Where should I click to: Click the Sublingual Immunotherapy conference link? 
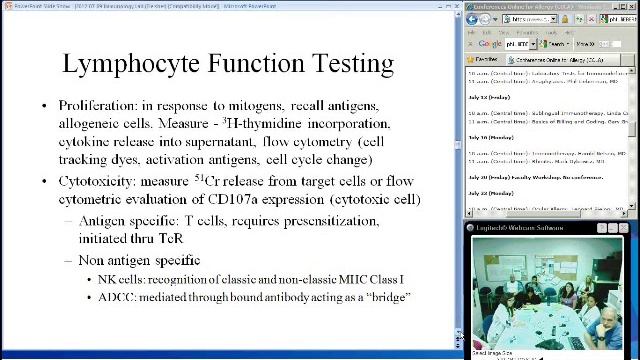548,113
